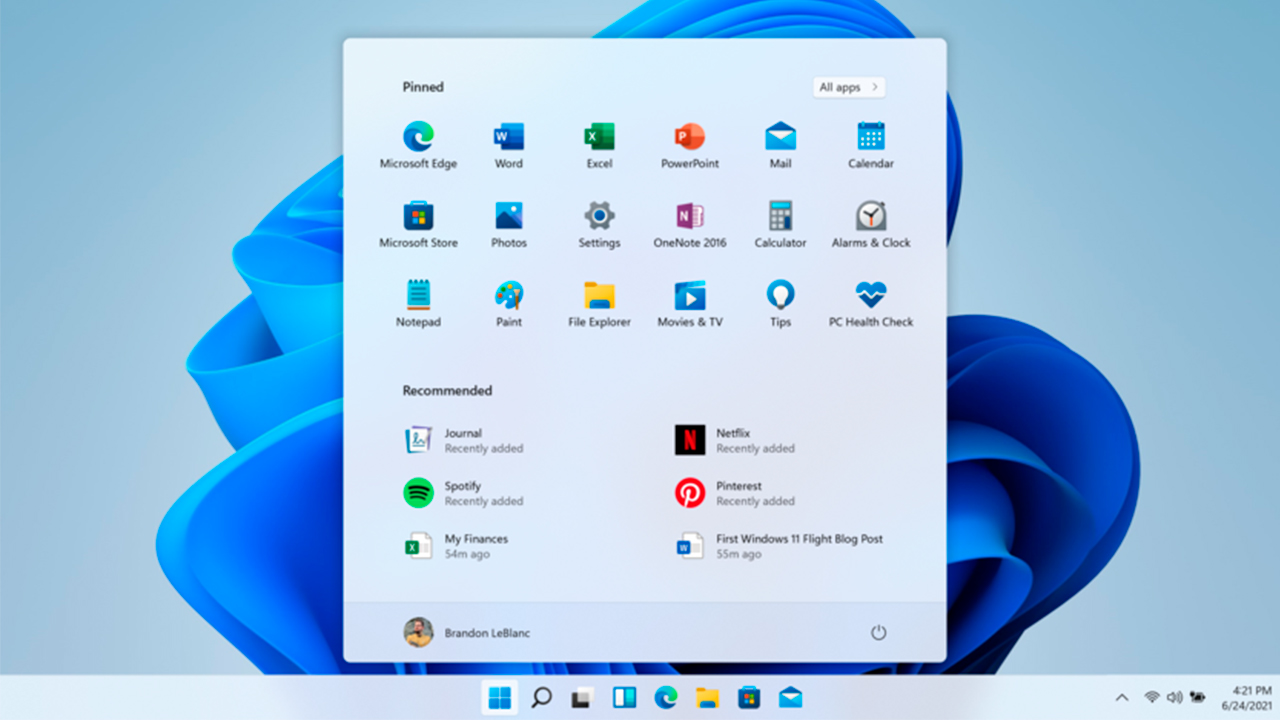1280x720 pixels.
Task: Open the recommended My Finances spreadsheet
Action: pyautogui.click(x=475, y=545)
